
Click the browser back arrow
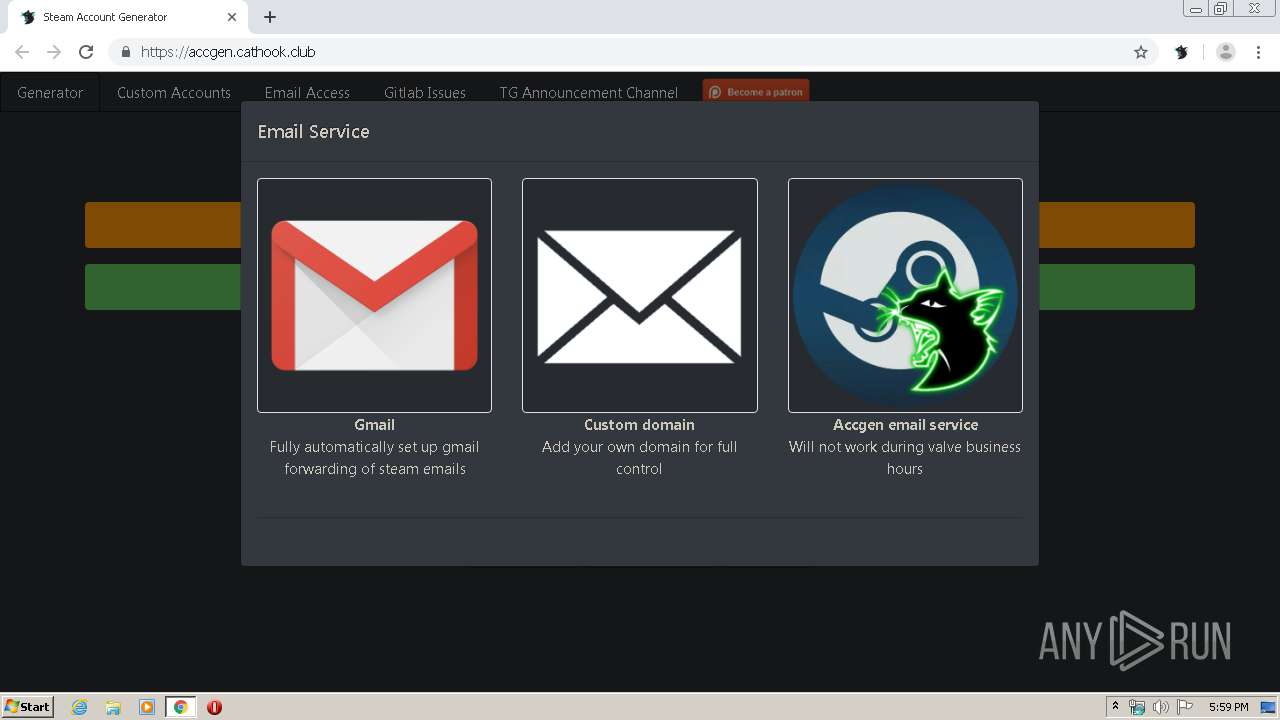(x=22, y=52)
